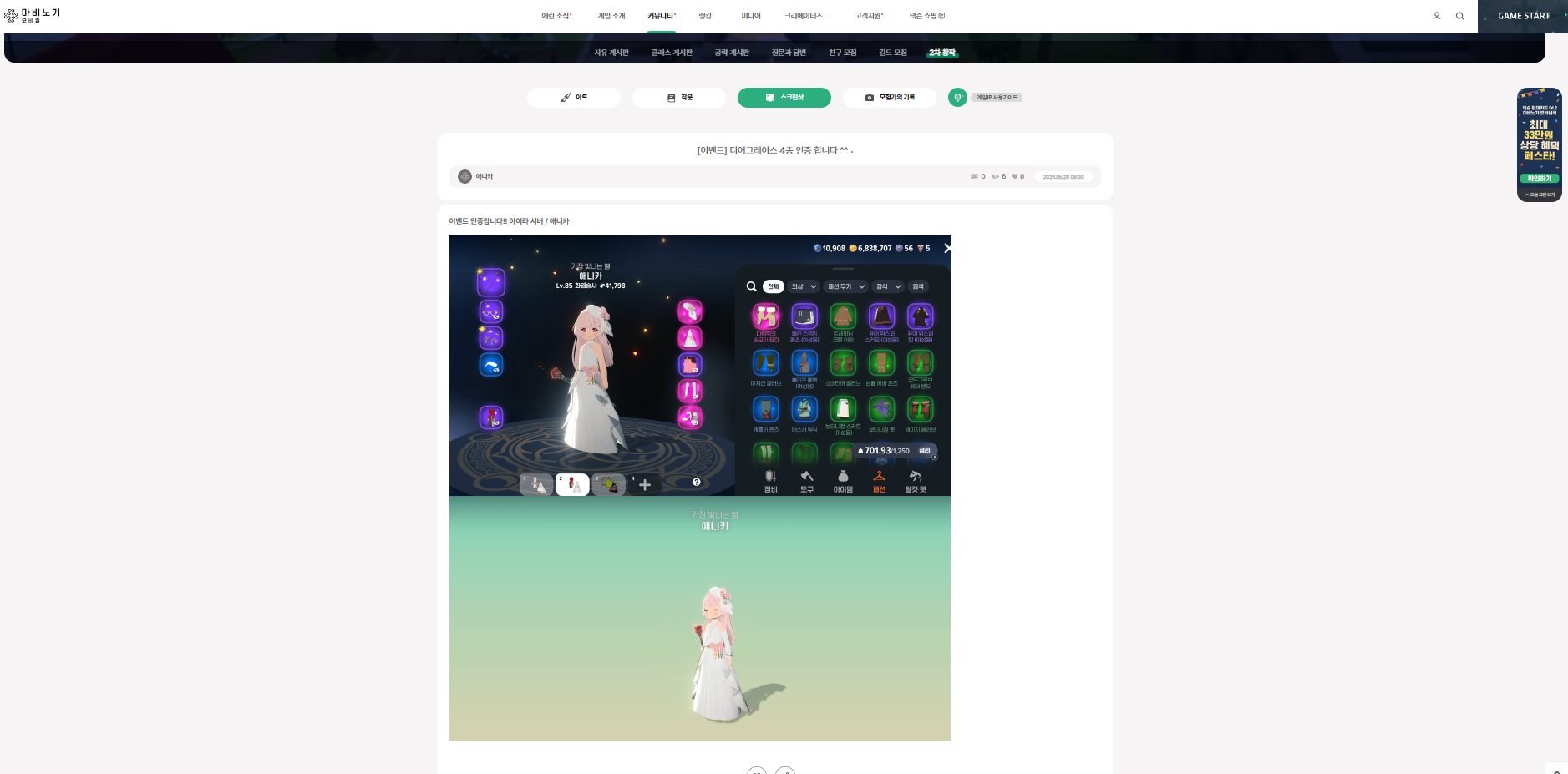
Task: Click the 염색 filter chip in game screenshot
Action: 918,286
